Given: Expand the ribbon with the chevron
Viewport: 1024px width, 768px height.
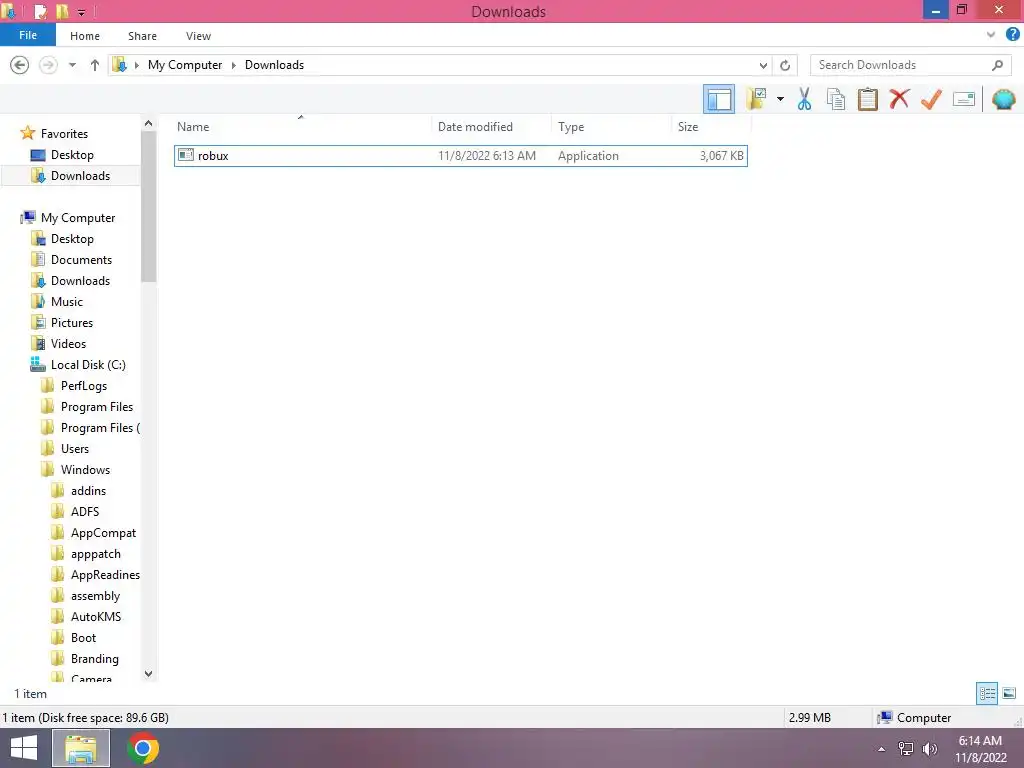Looking at the screenshot, I should coord(991,35).
